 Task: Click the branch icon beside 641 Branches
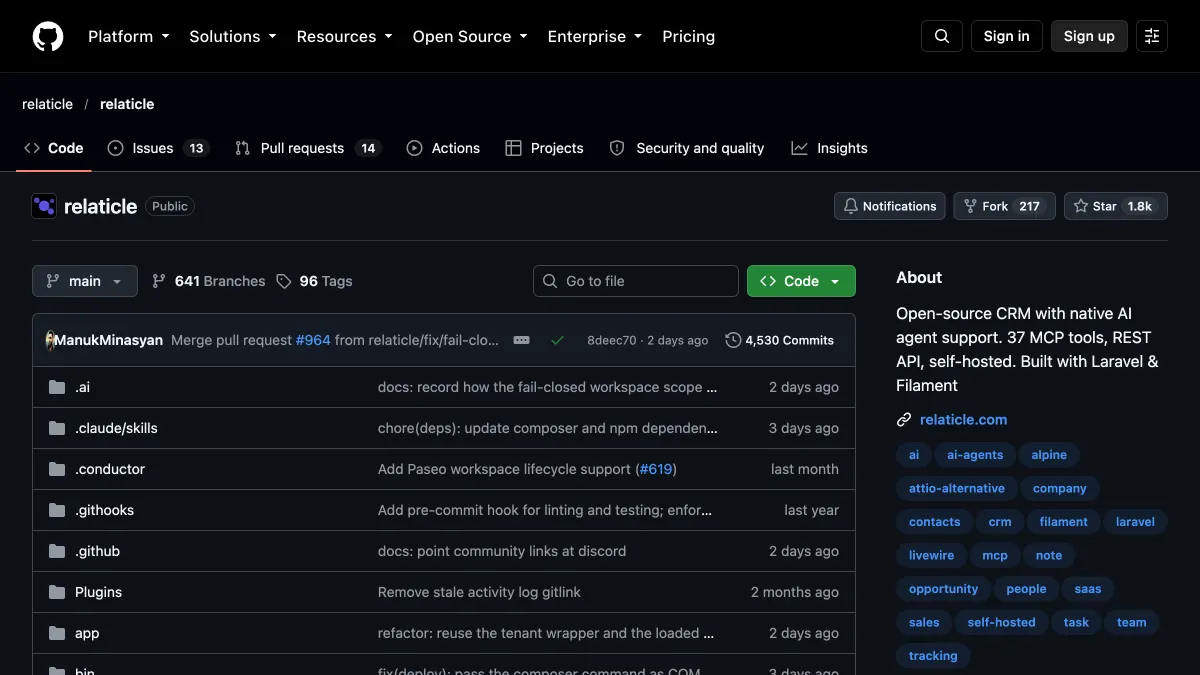pyautogui.click(x=159, y=281)
